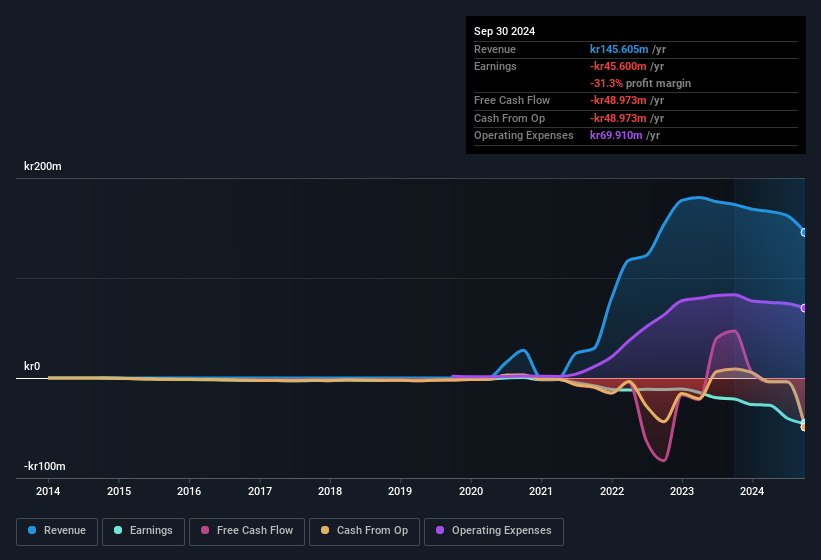Image resolution: width=821 pixels, height=560 pixels.
Task: Click the Earnings label in tooltip
Action: click(495, 66)
